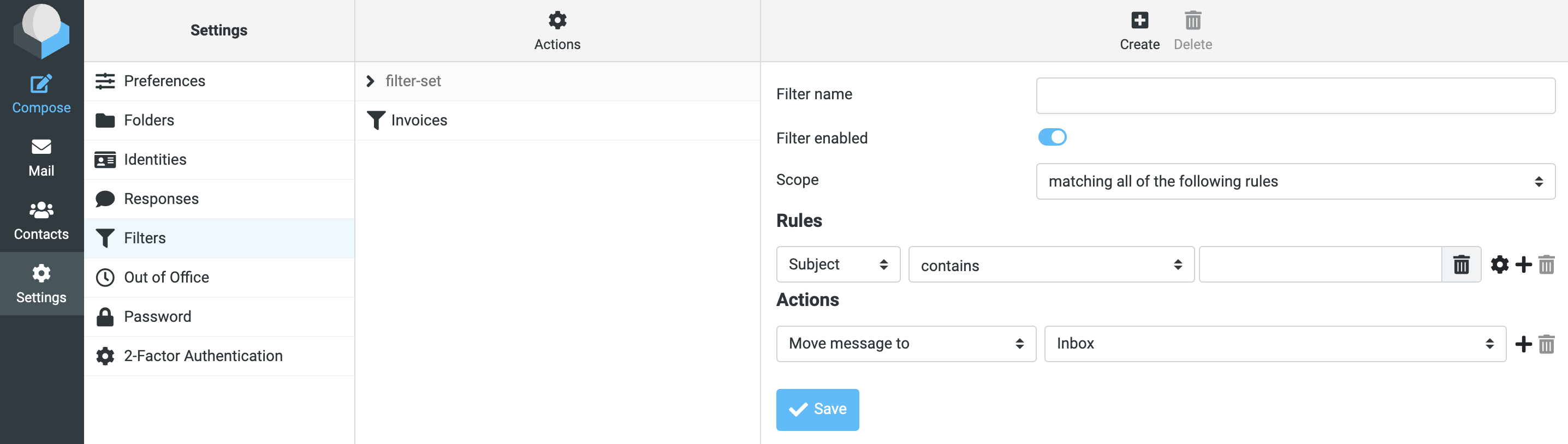Click the rule advanced options gear
This screenshot has width=1568, height=444.
point(1499,265)
